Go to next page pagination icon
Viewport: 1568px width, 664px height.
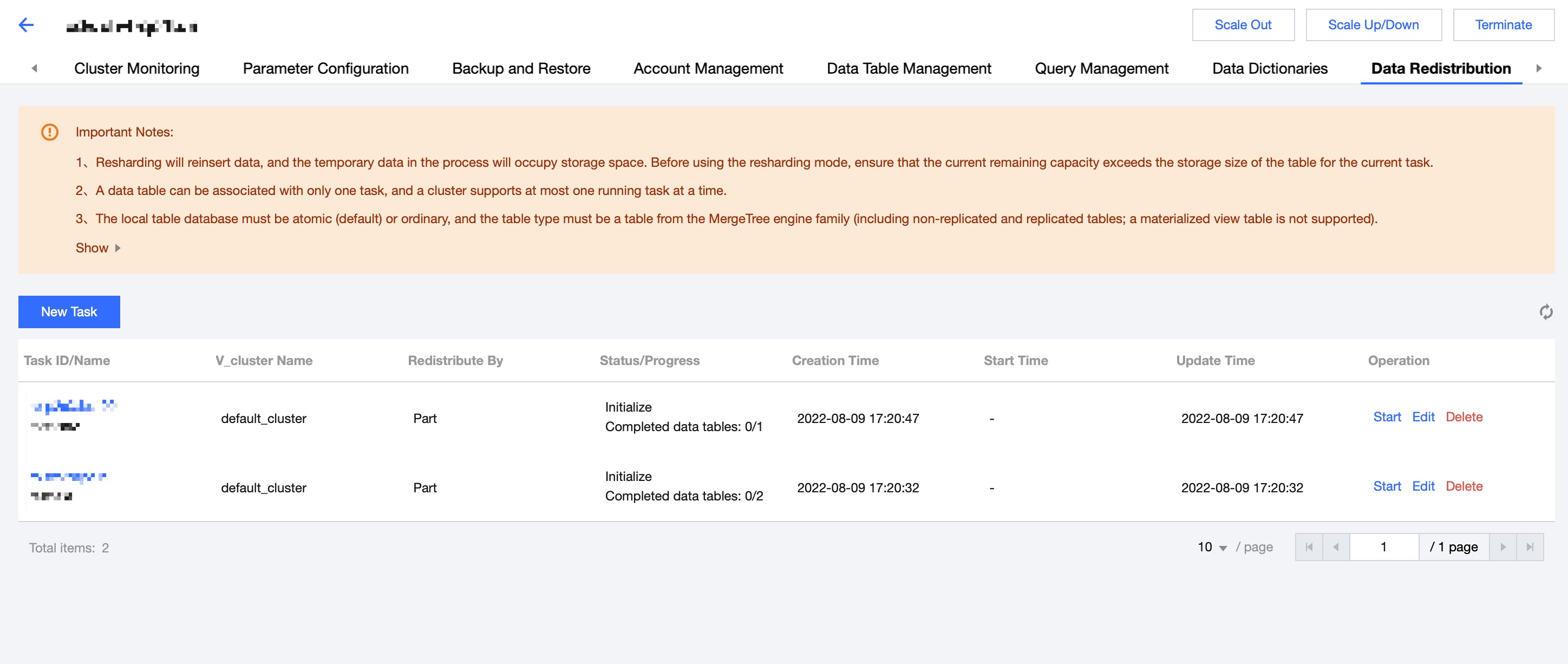click(x=1502, y=547)
